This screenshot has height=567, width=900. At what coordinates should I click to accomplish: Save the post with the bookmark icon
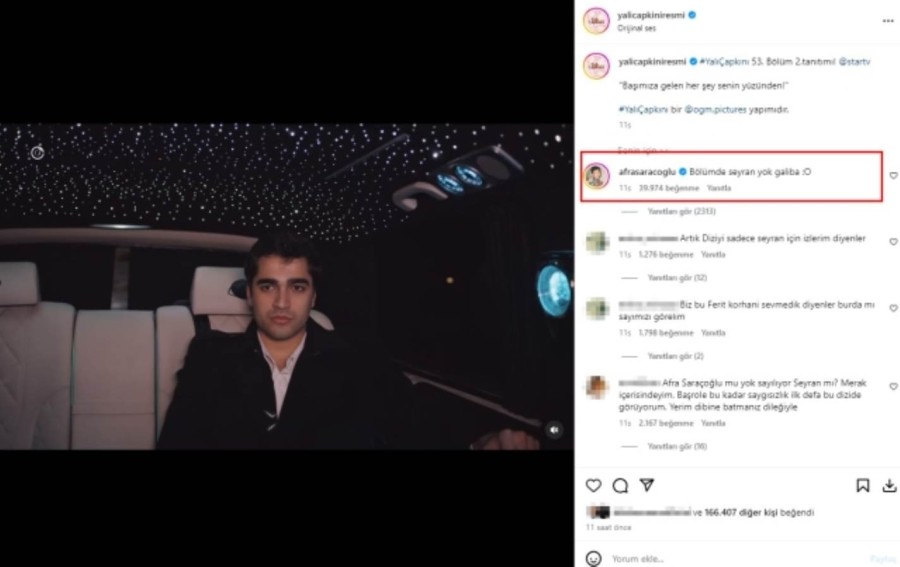[862, 486]
